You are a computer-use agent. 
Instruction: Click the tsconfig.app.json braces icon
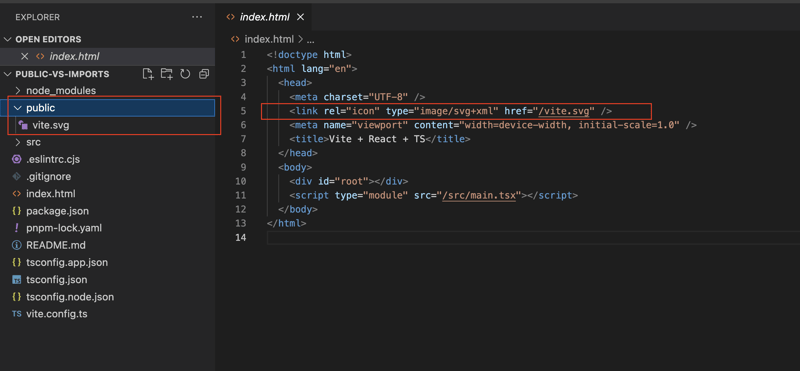(16, 262)
